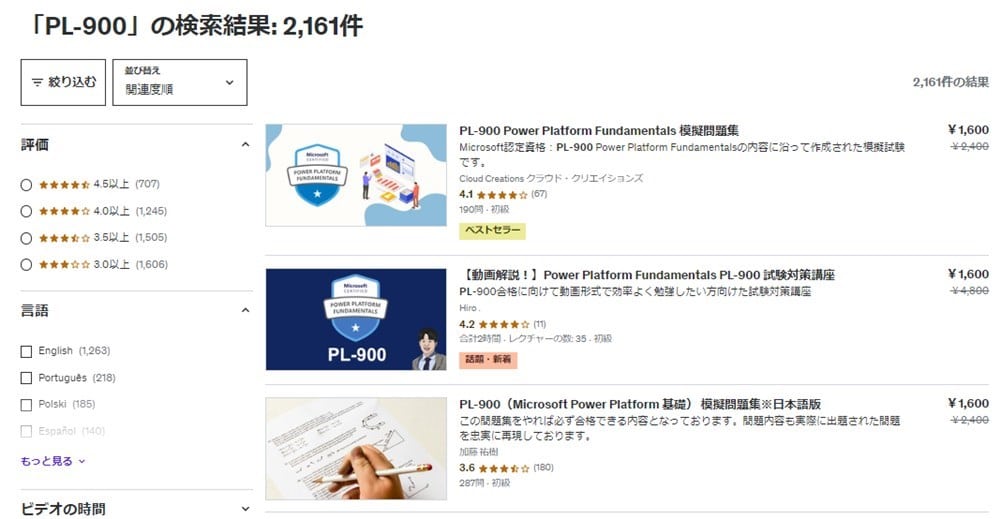This screenshot has height=519, width=1000.
Task: Check the Polski language checkbox
Action: coord(26,405)
